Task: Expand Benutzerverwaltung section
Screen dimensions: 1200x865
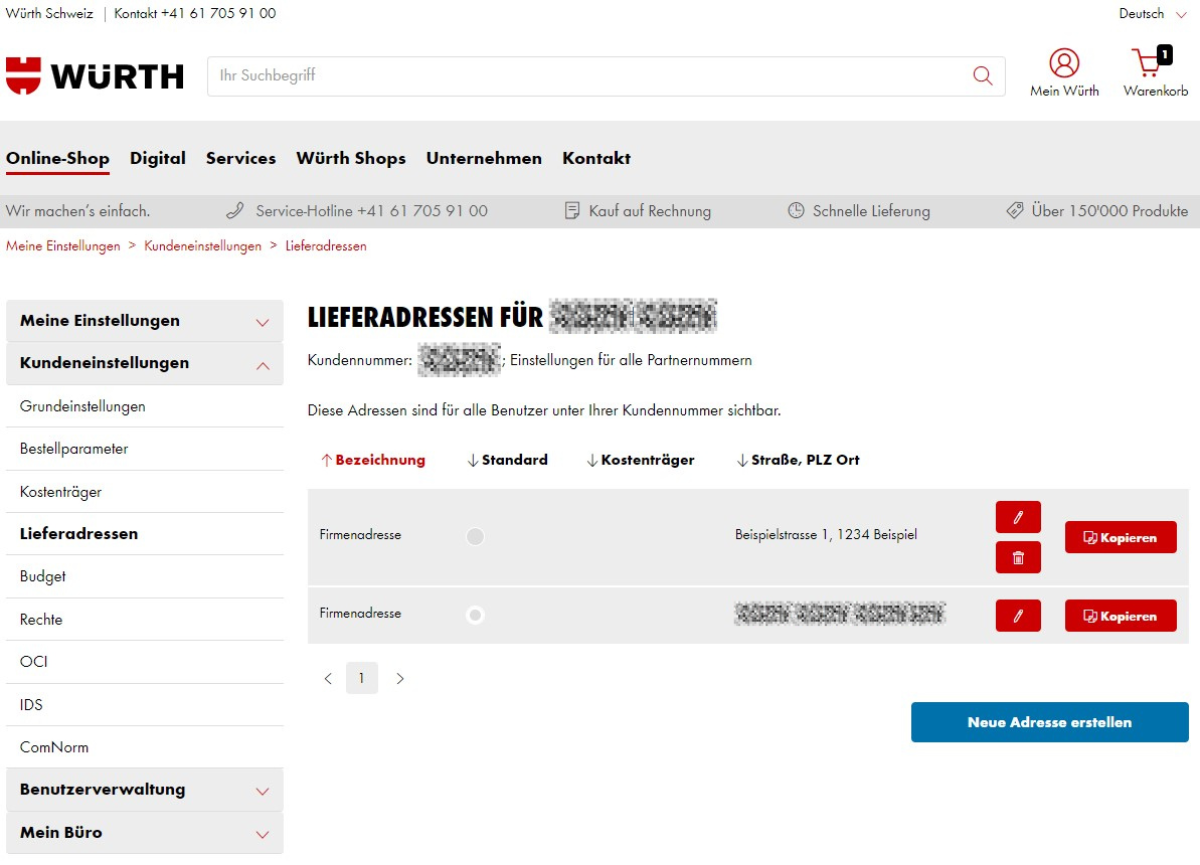Action: pos(145,790)
